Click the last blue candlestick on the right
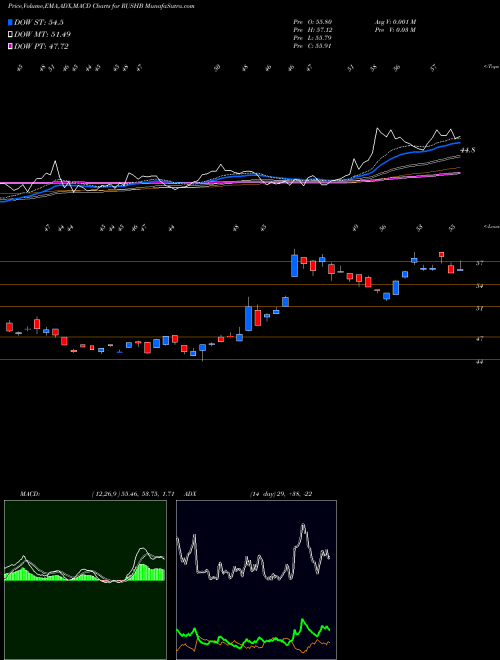The width and height of the screenshot is (500, 660). click(460, 270)
